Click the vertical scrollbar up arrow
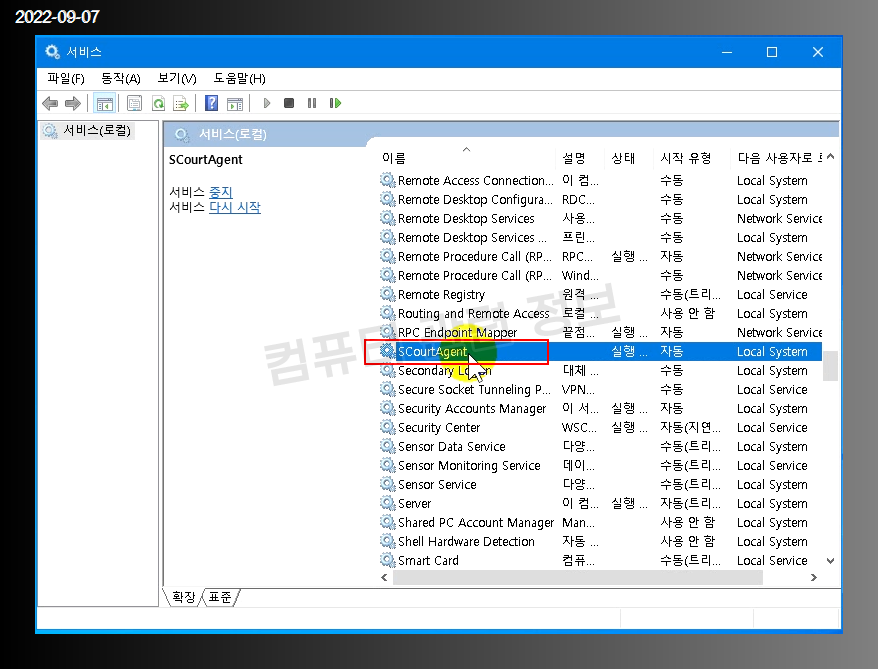This screenshot has height=669, width=878. click(830, 157)
